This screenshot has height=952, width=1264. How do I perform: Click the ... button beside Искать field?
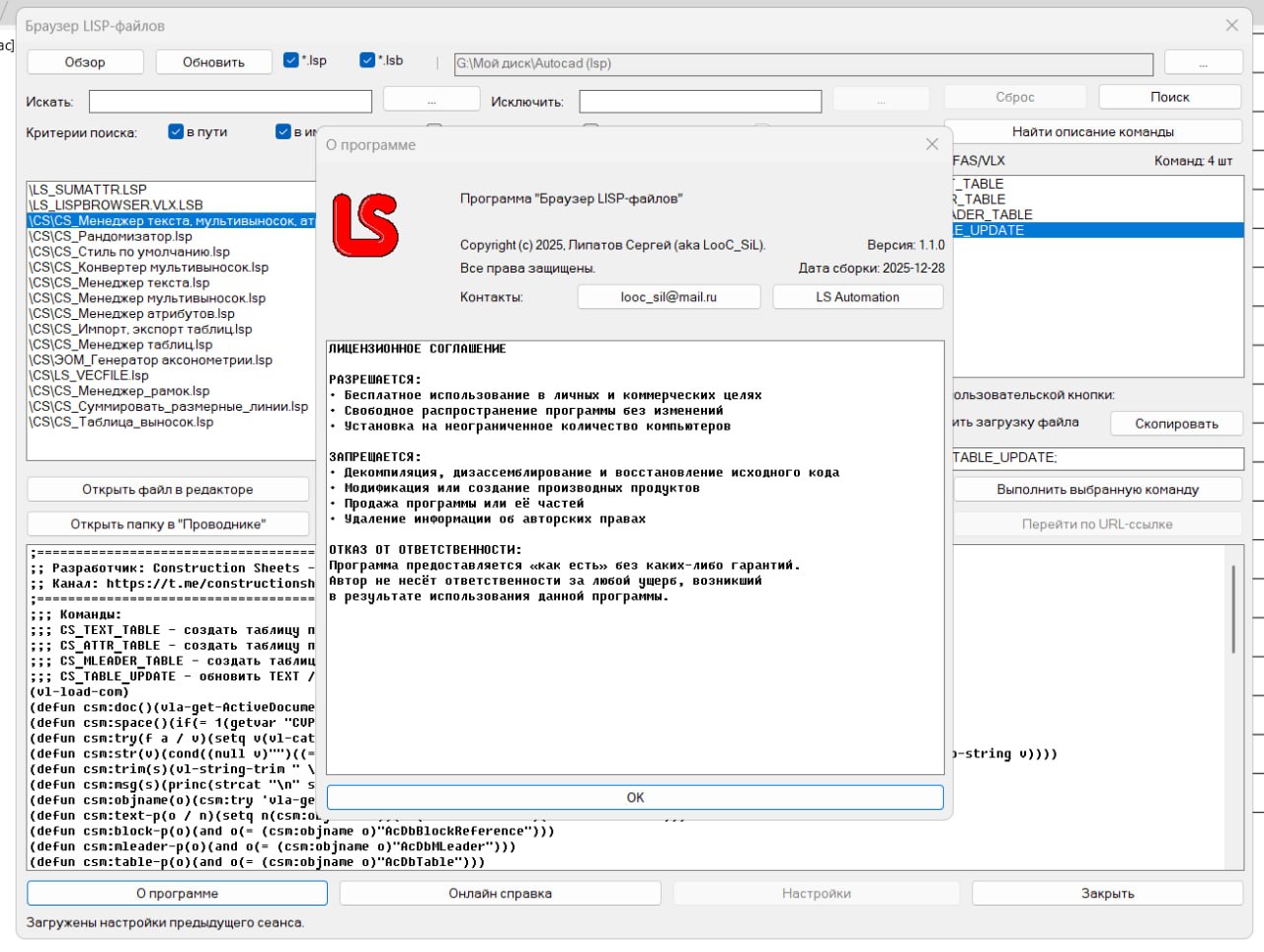(x=432, y=101)
